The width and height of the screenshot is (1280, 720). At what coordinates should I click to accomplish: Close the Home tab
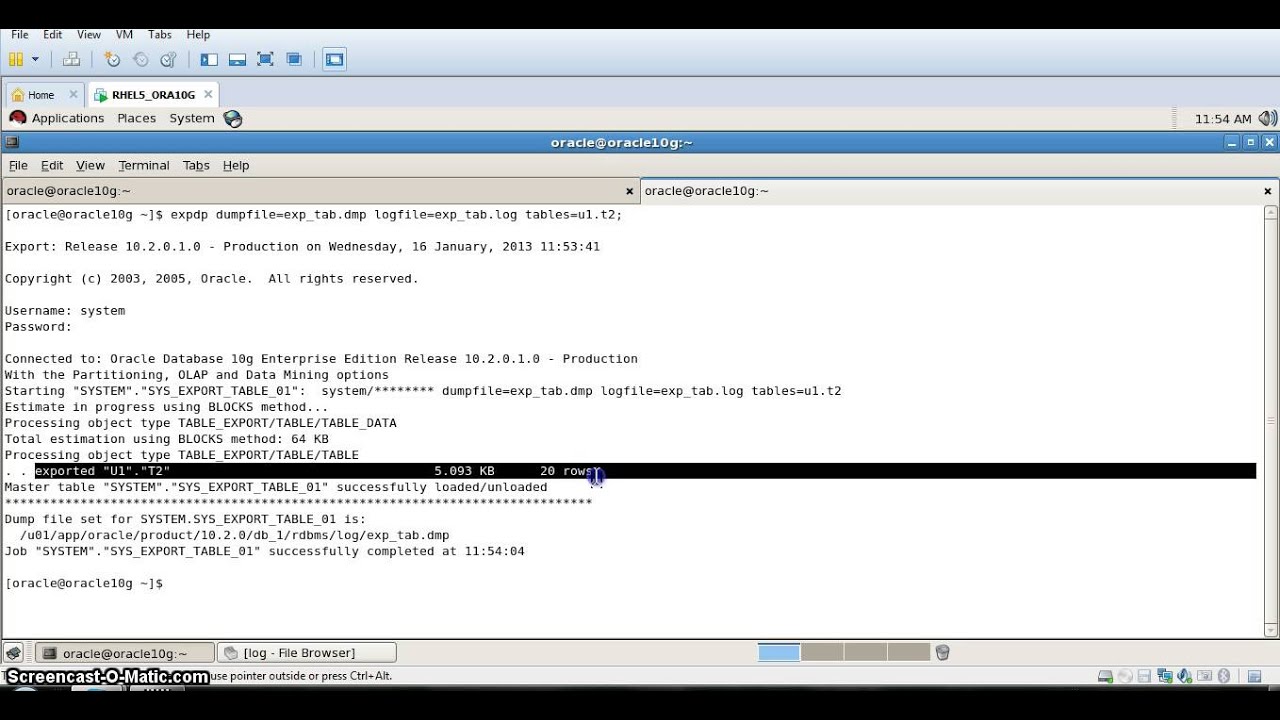click(73, 95)
